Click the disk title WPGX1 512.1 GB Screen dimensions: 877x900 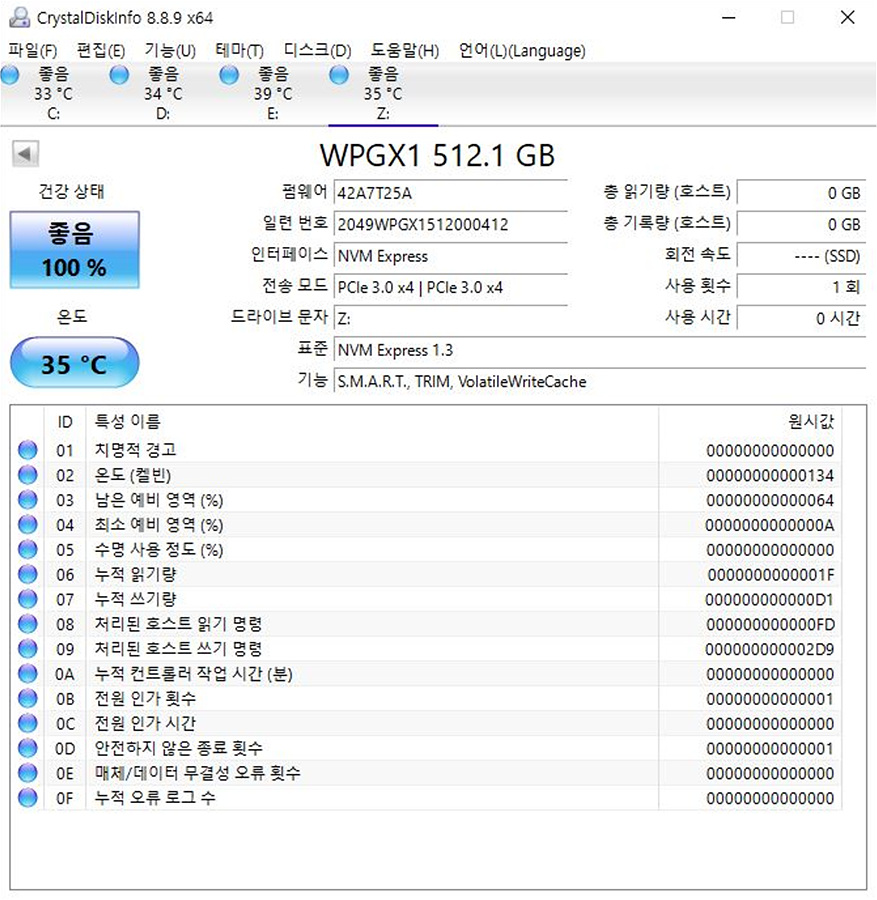437,156
